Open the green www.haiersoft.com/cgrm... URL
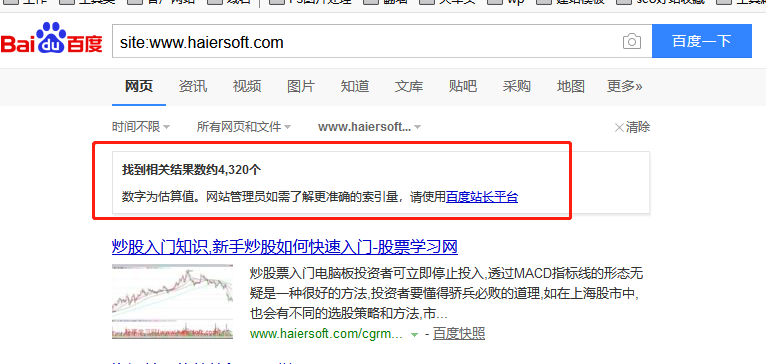 click(x=326, y=334)
